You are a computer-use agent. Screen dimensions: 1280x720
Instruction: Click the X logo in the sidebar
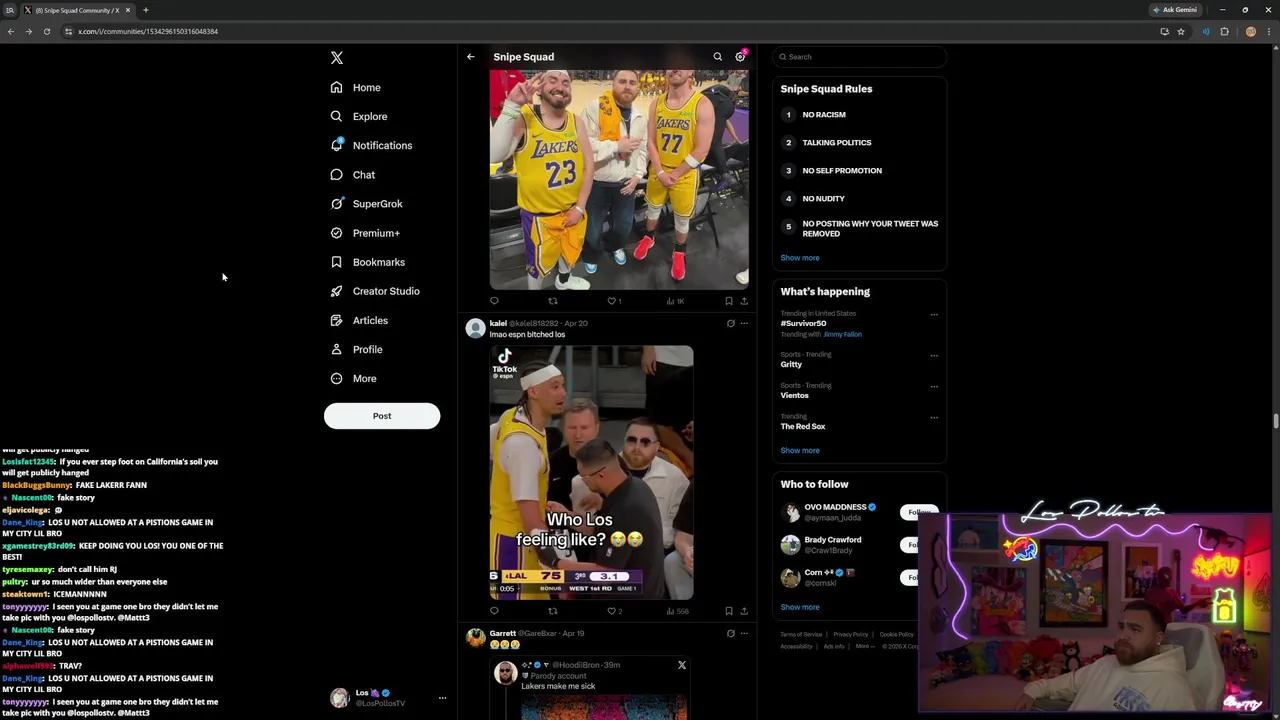tap(337, 58)
